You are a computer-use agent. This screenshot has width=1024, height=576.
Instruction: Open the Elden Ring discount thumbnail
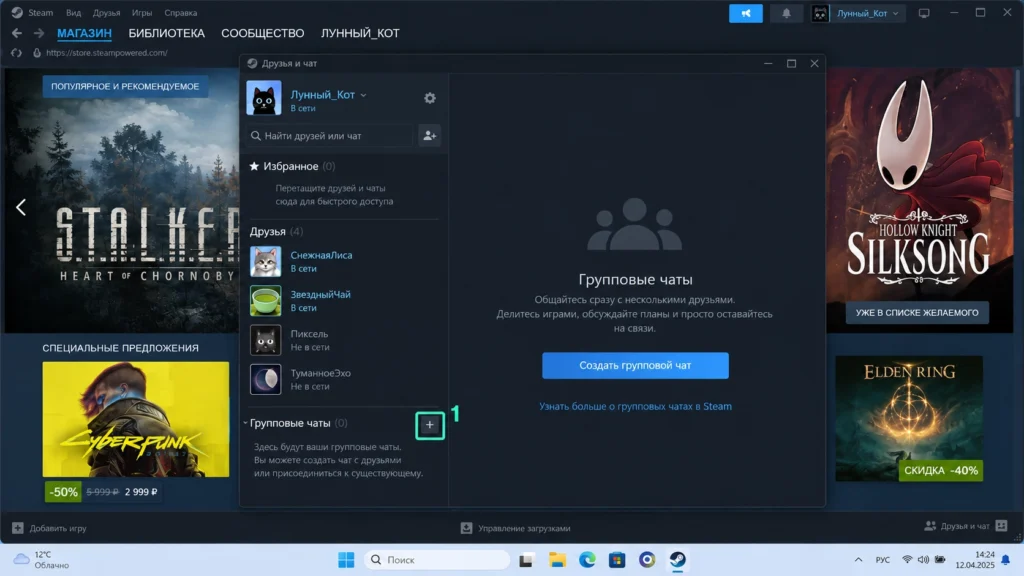coord(909,419)
